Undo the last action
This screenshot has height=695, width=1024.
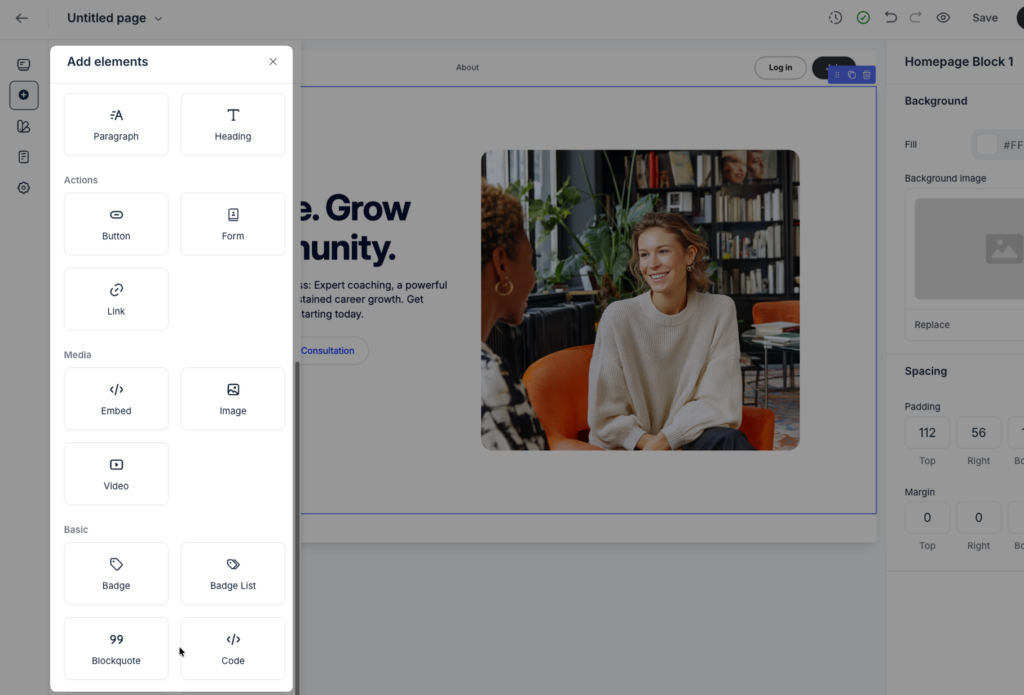(x=890, y=18)
